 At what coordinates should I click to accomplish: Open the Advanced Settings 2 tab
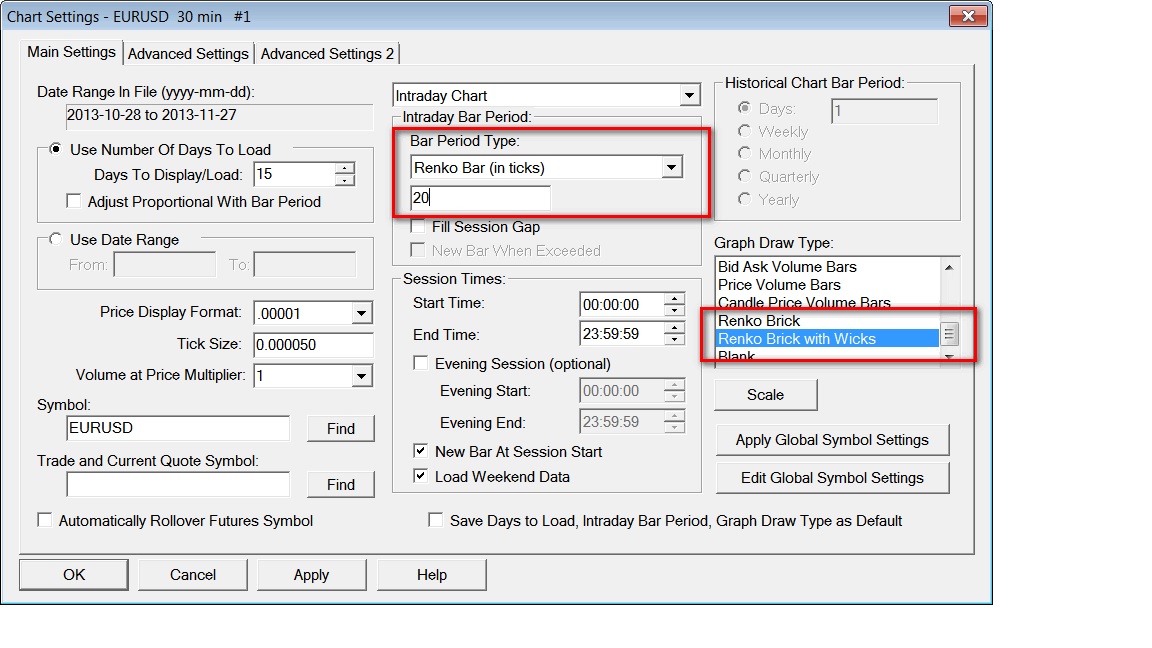click(x=327, y=54)
